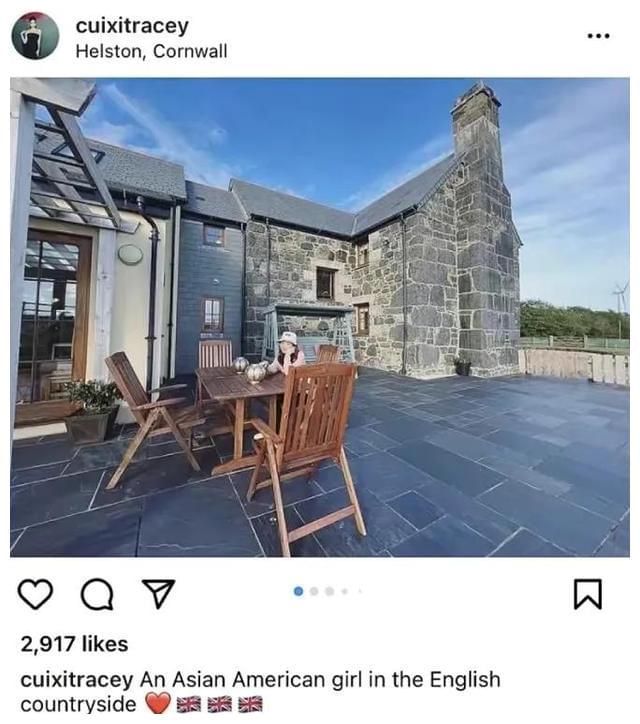This screenshot has height=724, width=640.
Task: Open cuixitracey's profile picture
Action: click(x=35, y=36)
